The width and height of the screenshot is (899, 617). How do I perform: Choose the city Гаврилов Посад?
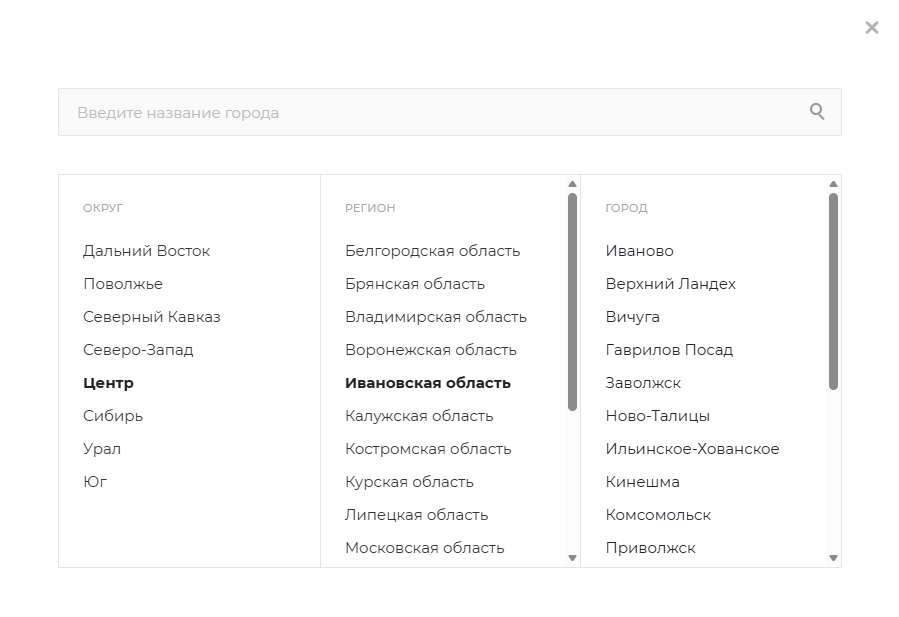coord(669,350)
